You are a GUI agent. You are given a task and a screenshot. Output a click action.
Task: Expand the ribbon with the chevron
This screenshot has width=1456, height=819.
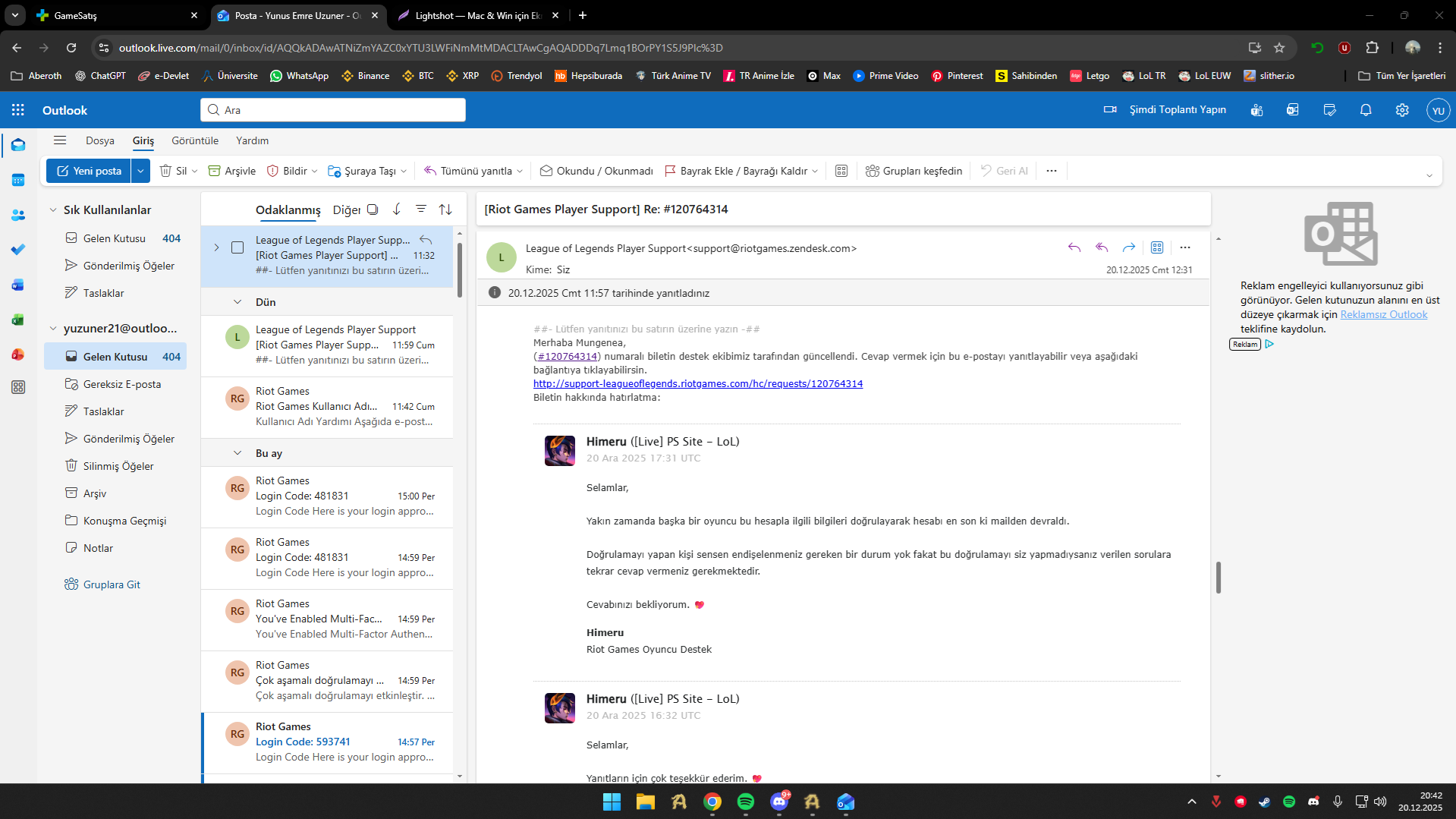tap(1429, 175)
